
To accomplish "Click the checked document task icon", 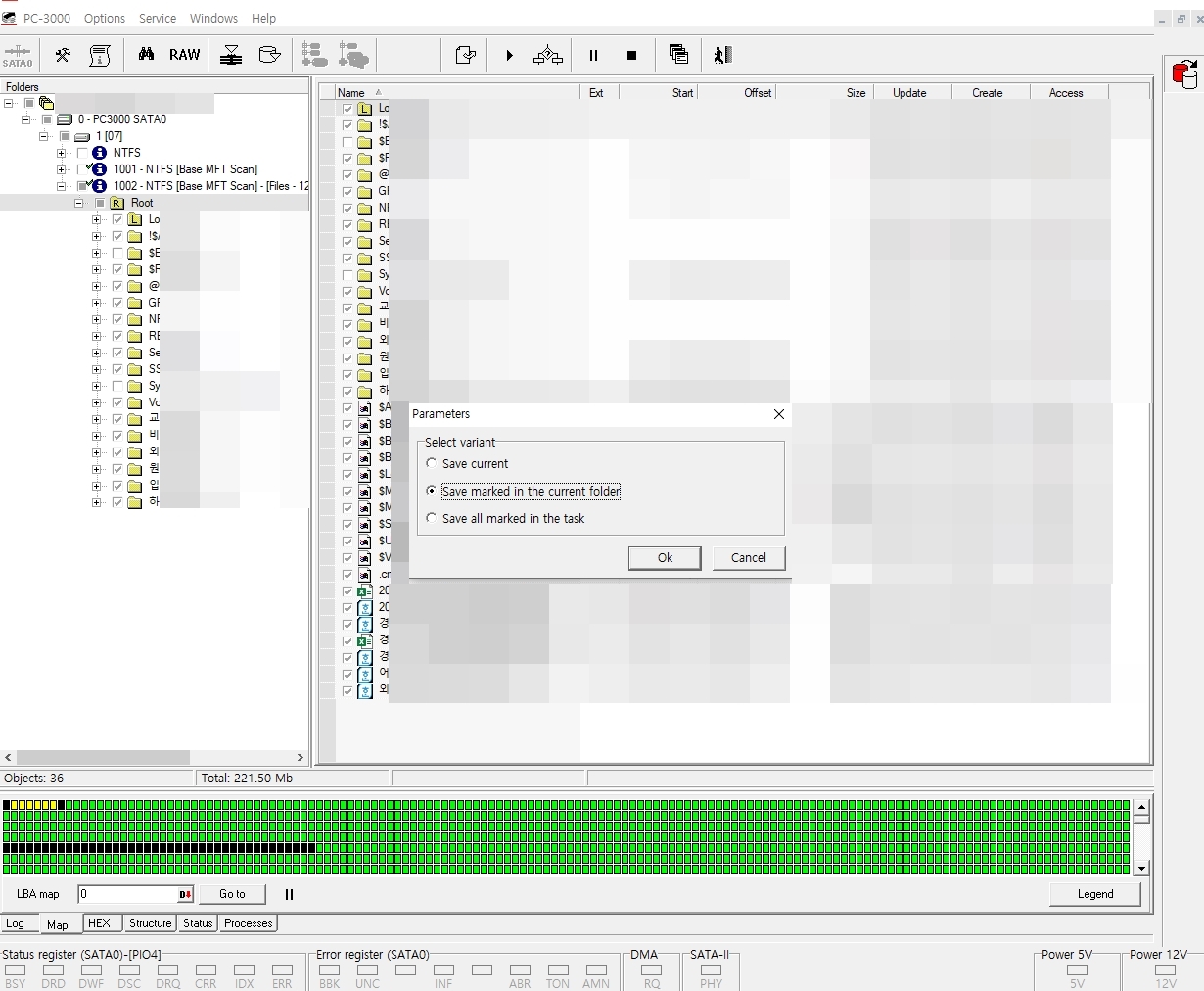I will [466, 55].
